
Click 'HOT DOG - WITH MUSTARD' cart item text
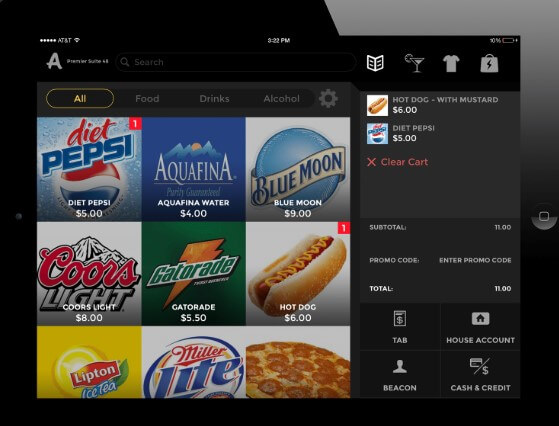pyautogui.click(x=445, y=100)
